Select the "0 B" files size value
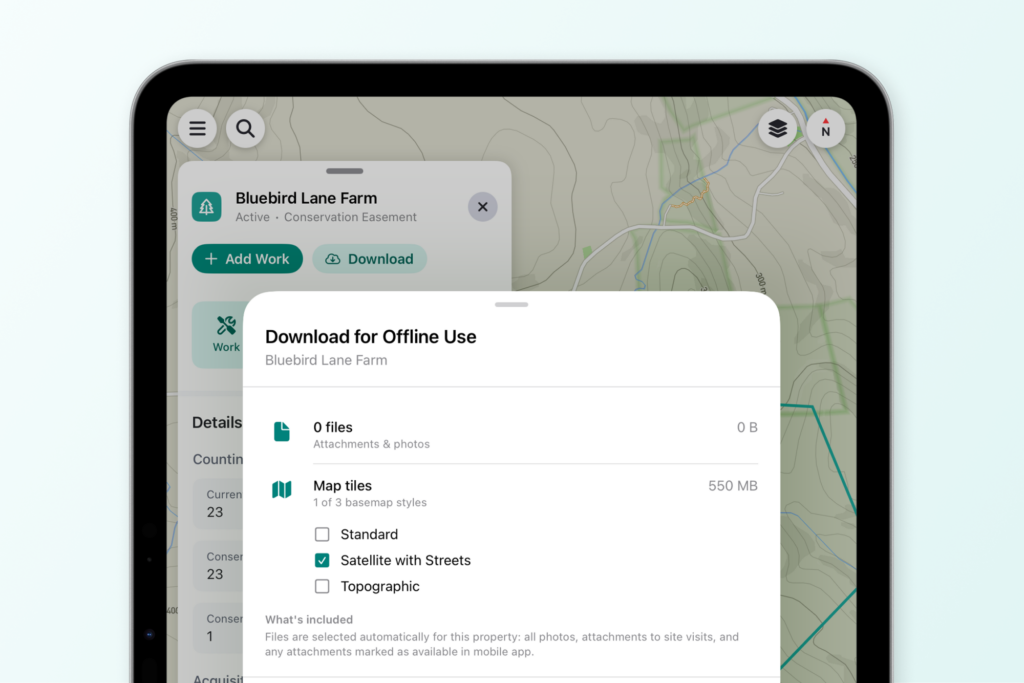The height and width of the screenshot is (683, 1024). [747, 427]
